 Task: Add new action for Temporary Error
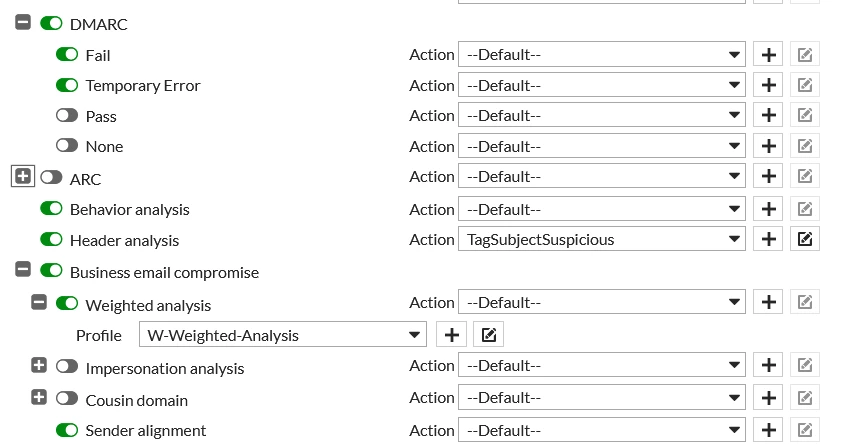tap(768, 85)
